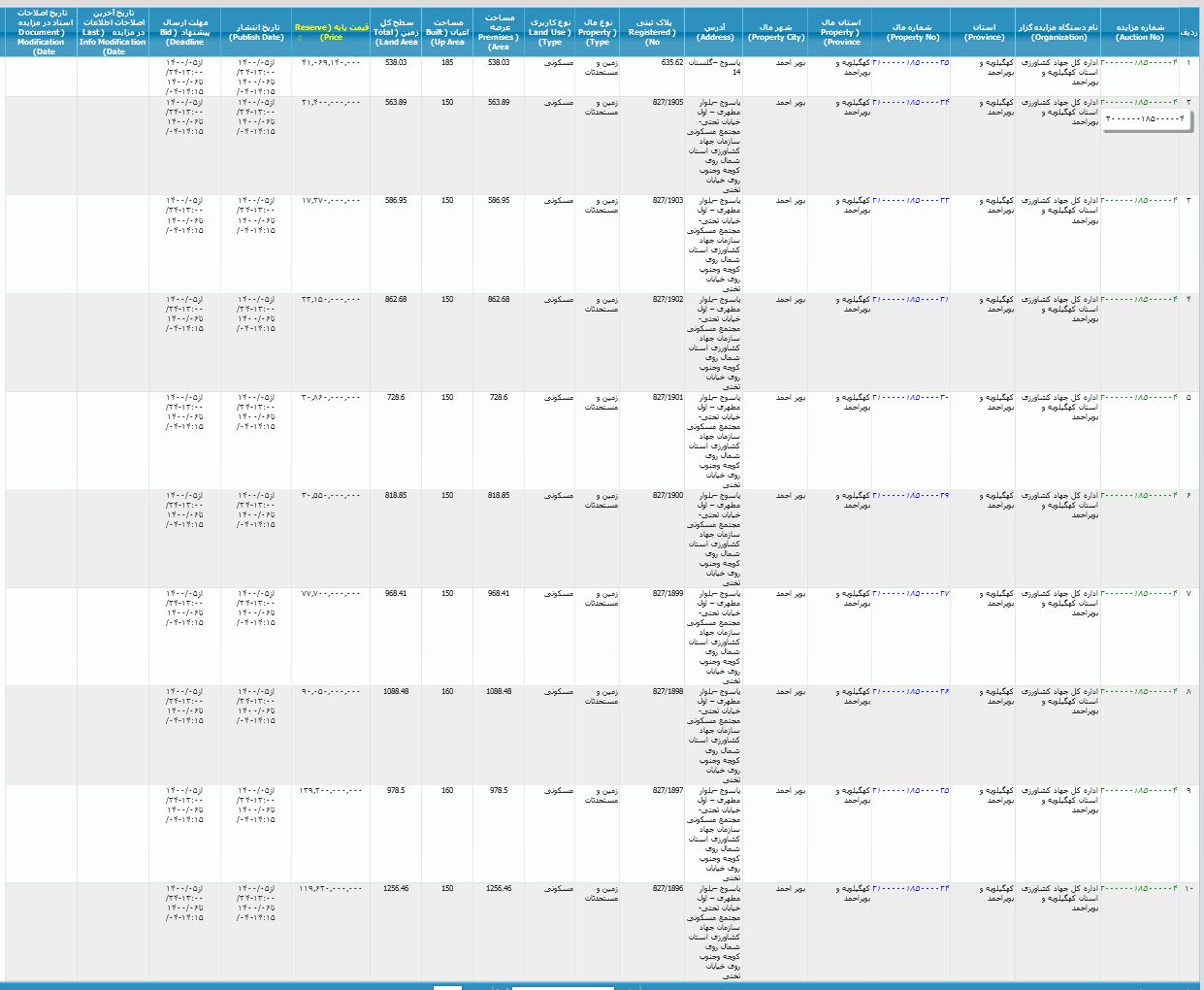Sort by Auction No column header
1204x990 pixels.
pyautogui.click(x=1139, y=32)
